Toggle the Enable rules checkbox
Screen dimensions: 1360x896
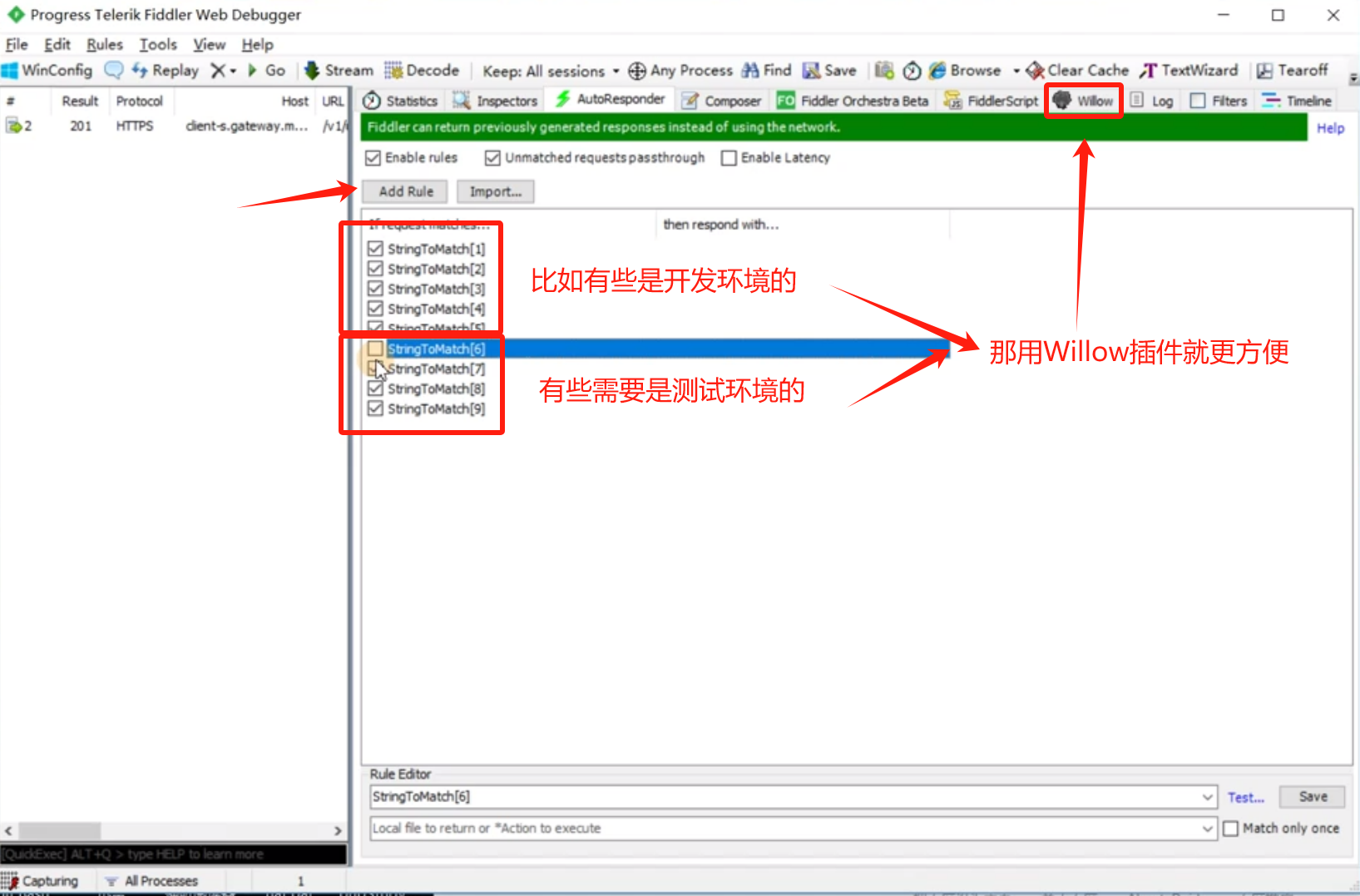[373, 158]
